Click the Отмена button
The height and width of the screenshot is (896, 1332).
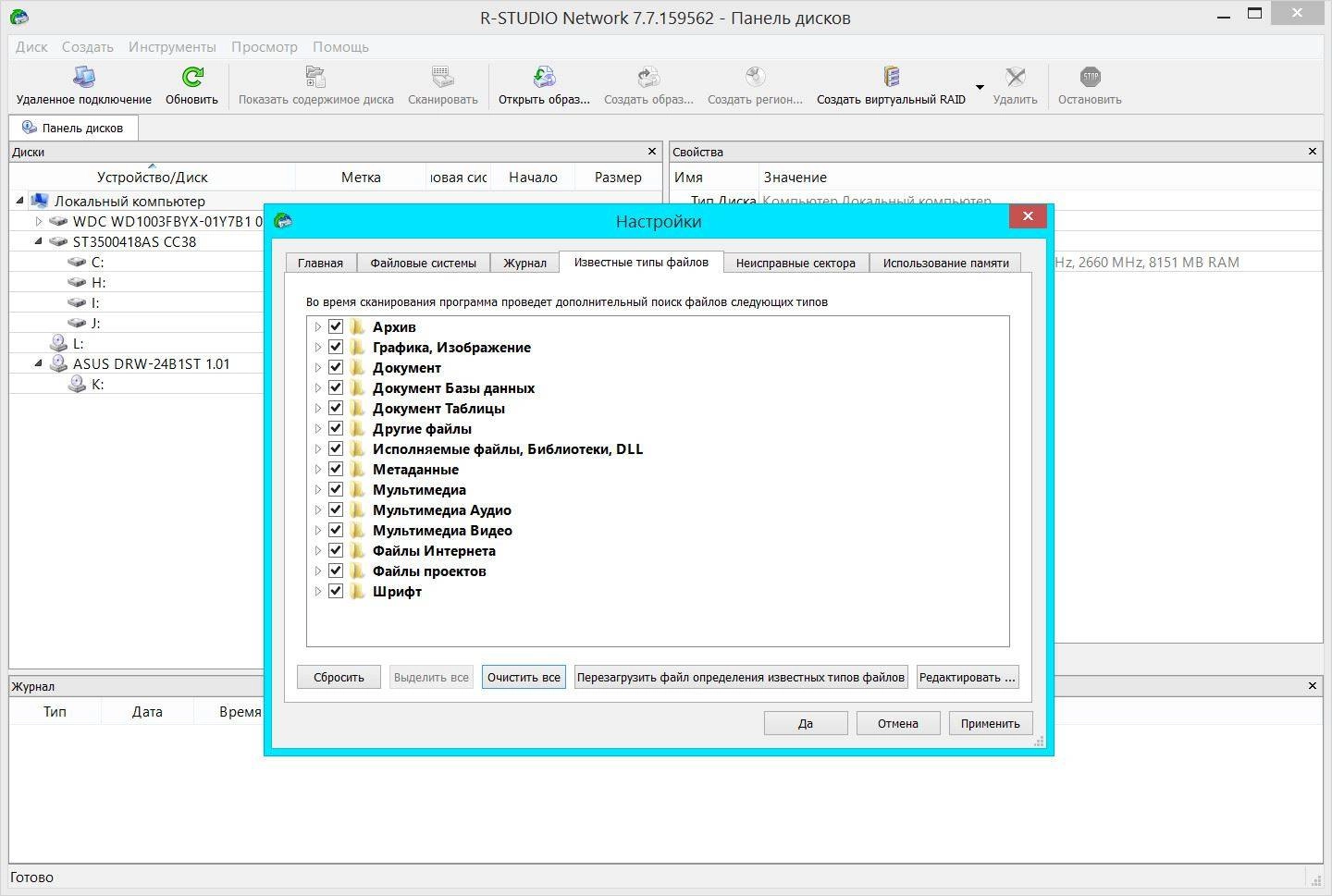coord(898,723)
